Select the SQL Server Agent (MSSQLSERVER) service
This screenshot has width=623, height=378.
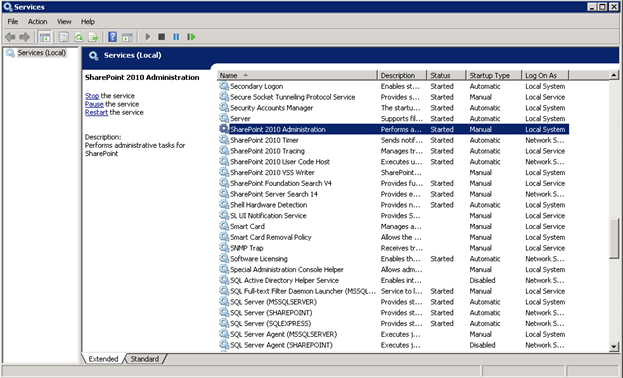click(x=394, y=334)
